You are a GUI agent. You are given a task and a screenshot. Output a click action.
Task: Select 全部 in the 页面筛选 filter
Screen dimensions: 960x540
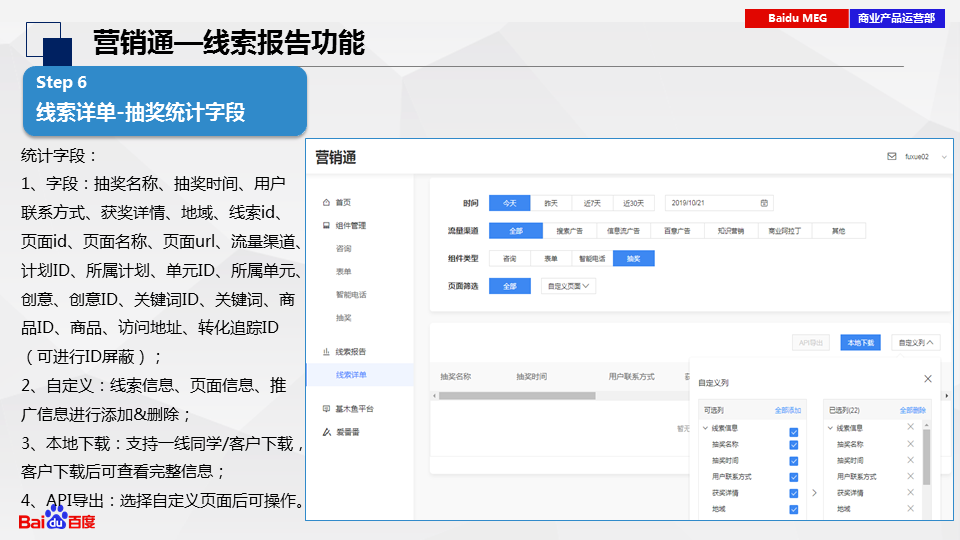coord(509,286)
